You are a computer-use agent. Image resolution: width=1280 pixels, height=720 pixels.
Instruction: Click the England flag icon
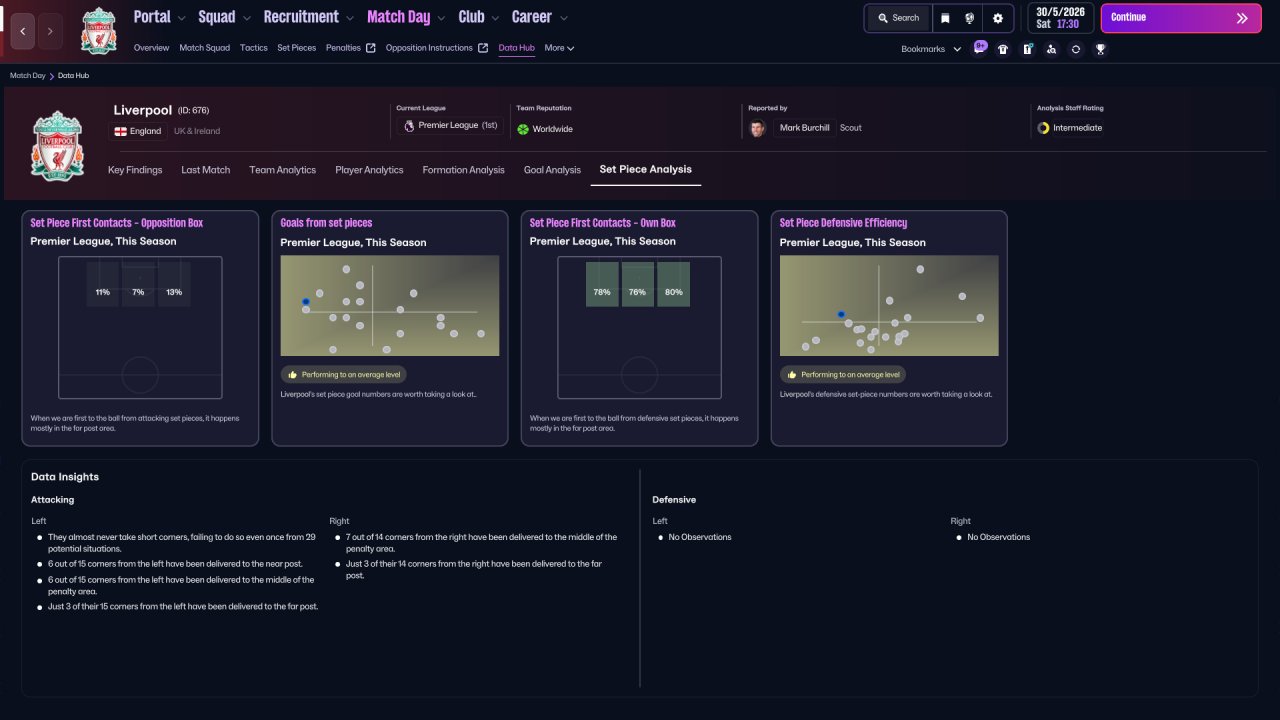click(x=121, y=131)
